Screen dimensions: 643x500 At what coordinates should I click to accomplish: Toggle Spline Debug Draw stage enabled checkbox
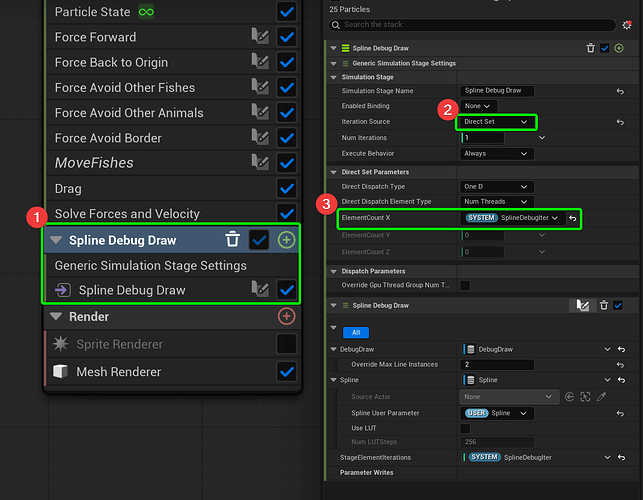pyautogui.click(x=259, y=240)
